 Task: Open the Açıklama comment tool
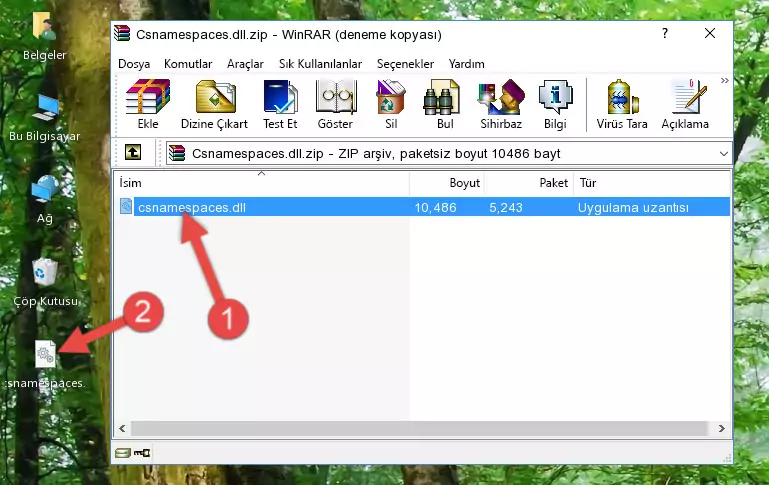point(685,104)
